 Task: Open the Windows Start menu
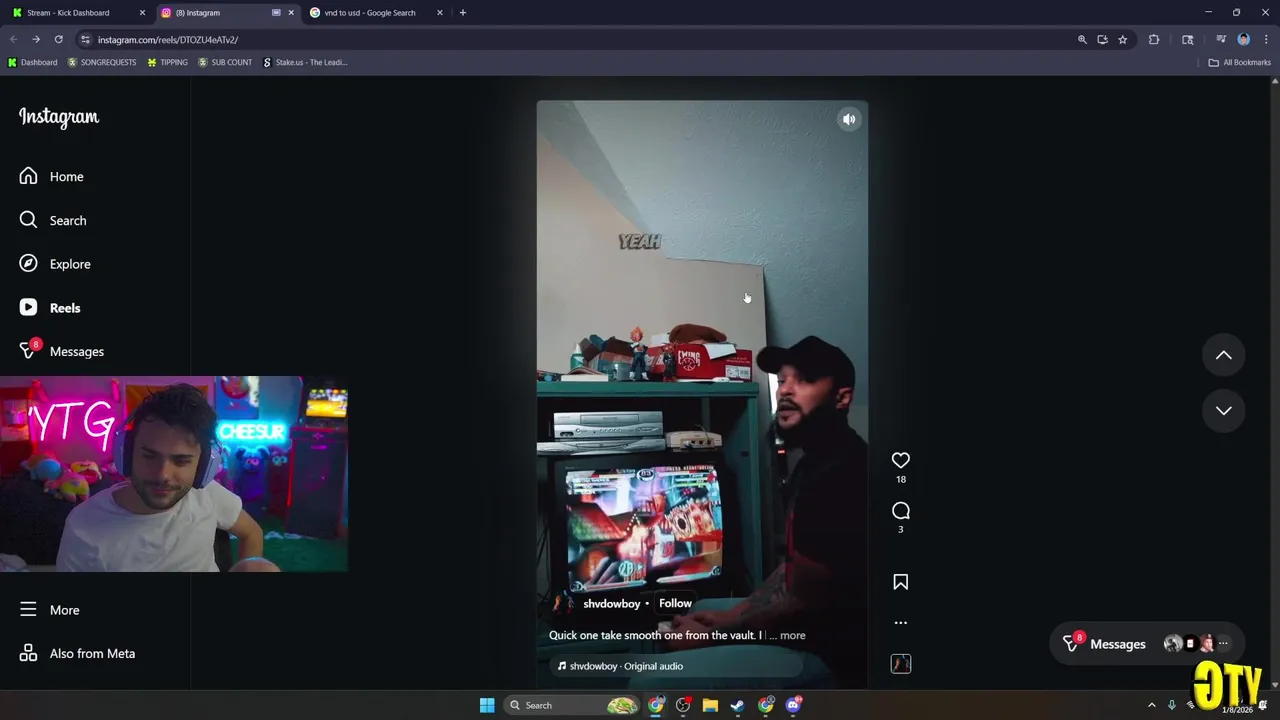click(487, 705)
